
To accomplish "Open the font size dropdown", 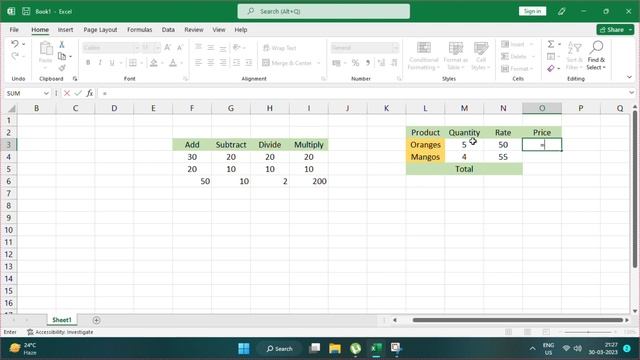I will pyautogui.click(x=158, y=48).
